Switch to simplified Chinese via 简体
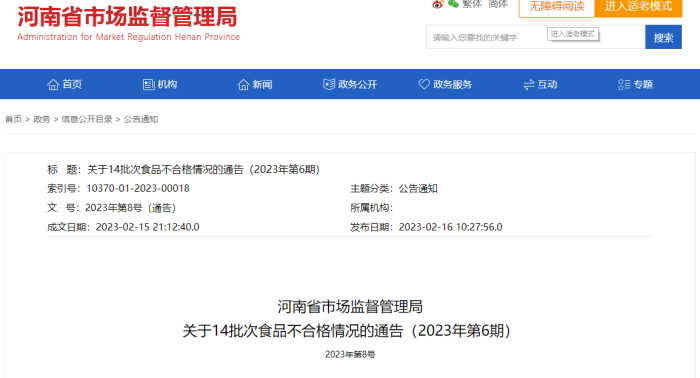Screen dimensions: 700x378 (x=498, y=4)
